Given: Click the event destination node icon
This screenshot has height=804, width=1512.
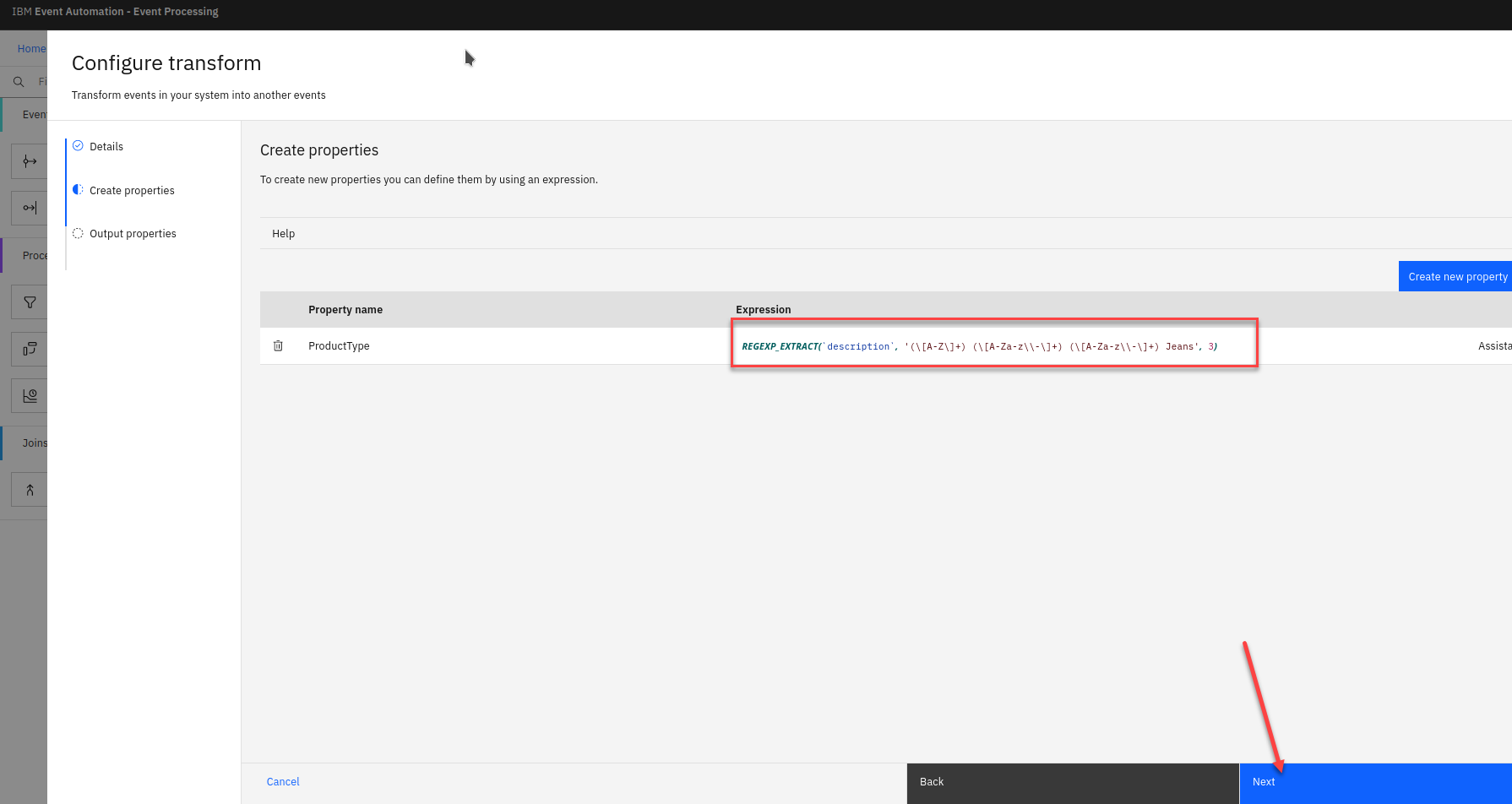Looking at the screenshot, I should pos(30,208).
